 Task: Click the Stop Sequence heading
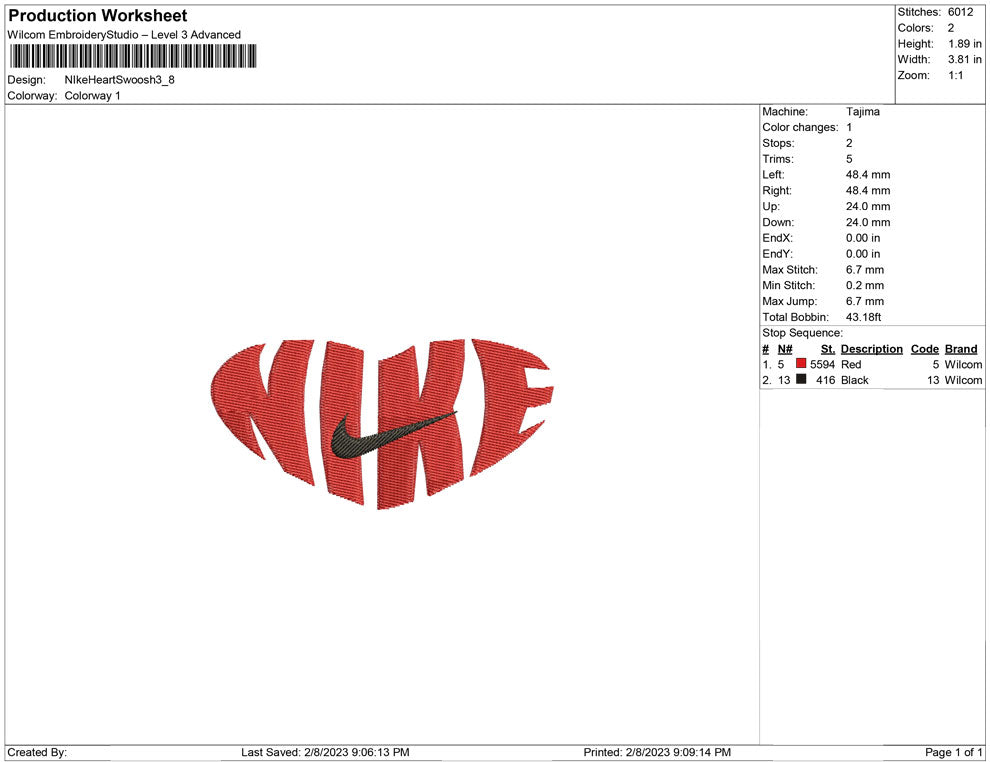802,333
